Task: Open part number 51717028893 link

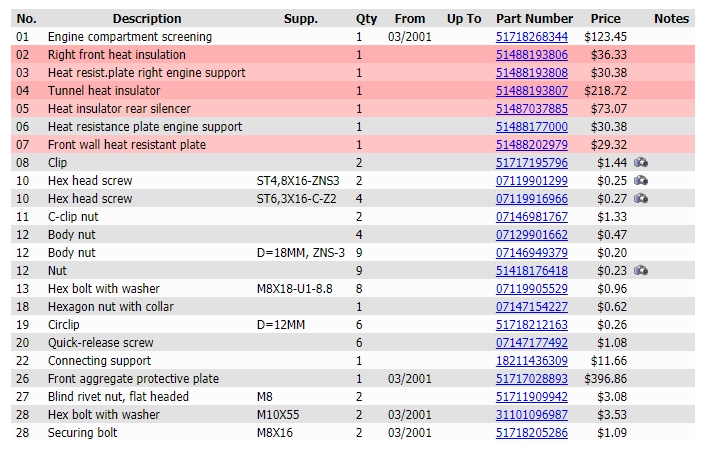Action: (x=532, y=378)
